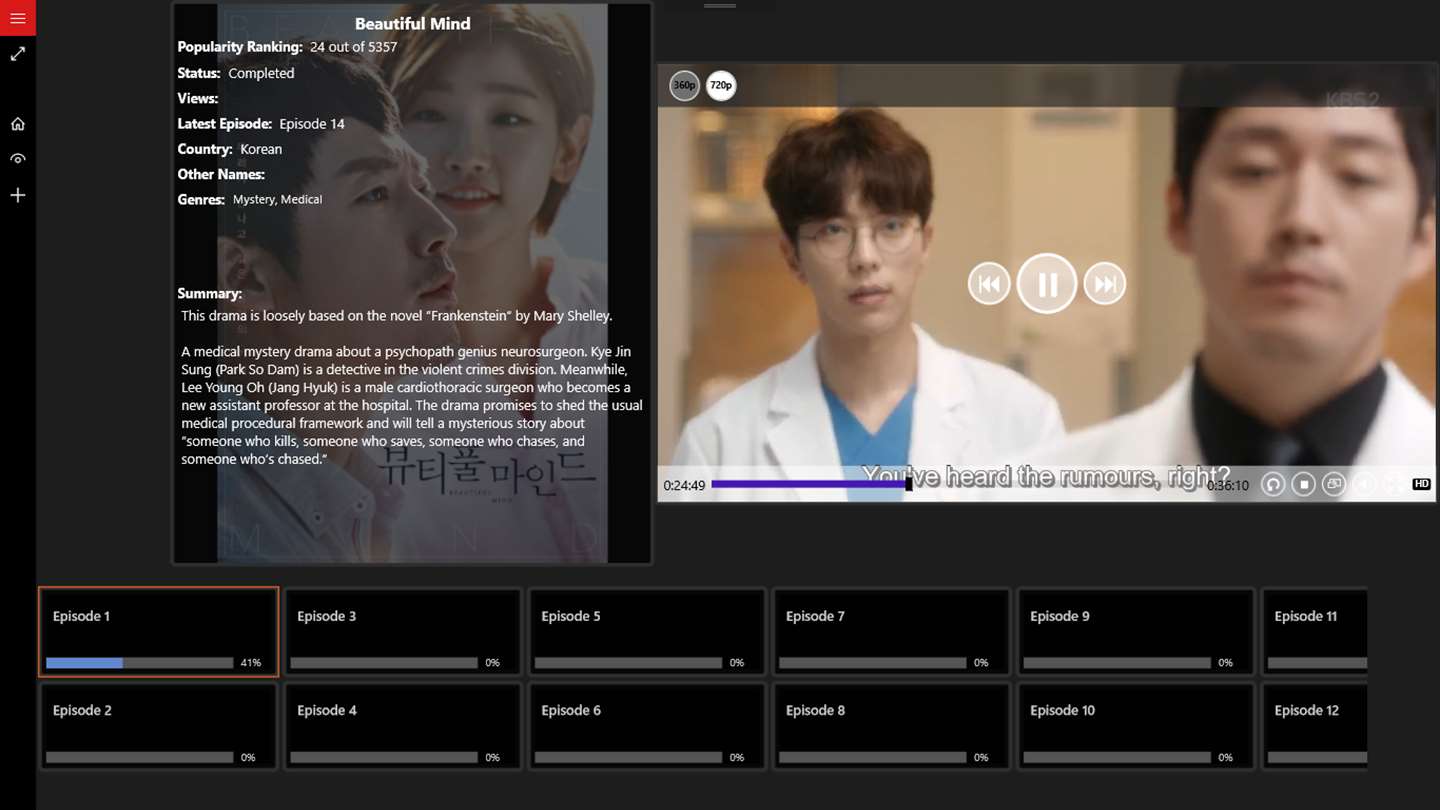Viewport: 1440px width, 810px height.
Task: Click the video seek bar handle
Action: 908,484
